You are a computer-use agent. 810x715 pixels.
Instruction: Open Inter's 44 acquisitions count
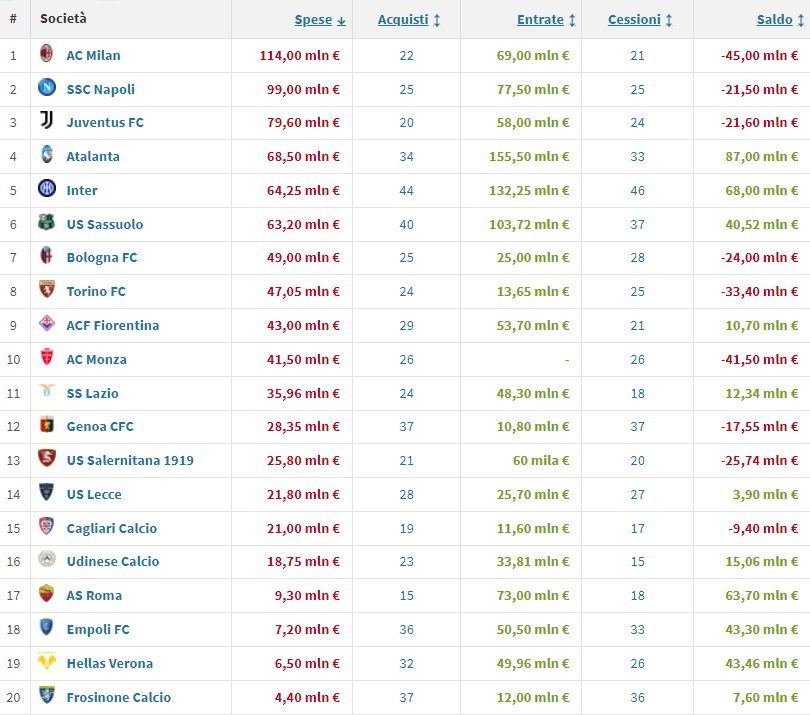tap(406, 190)
